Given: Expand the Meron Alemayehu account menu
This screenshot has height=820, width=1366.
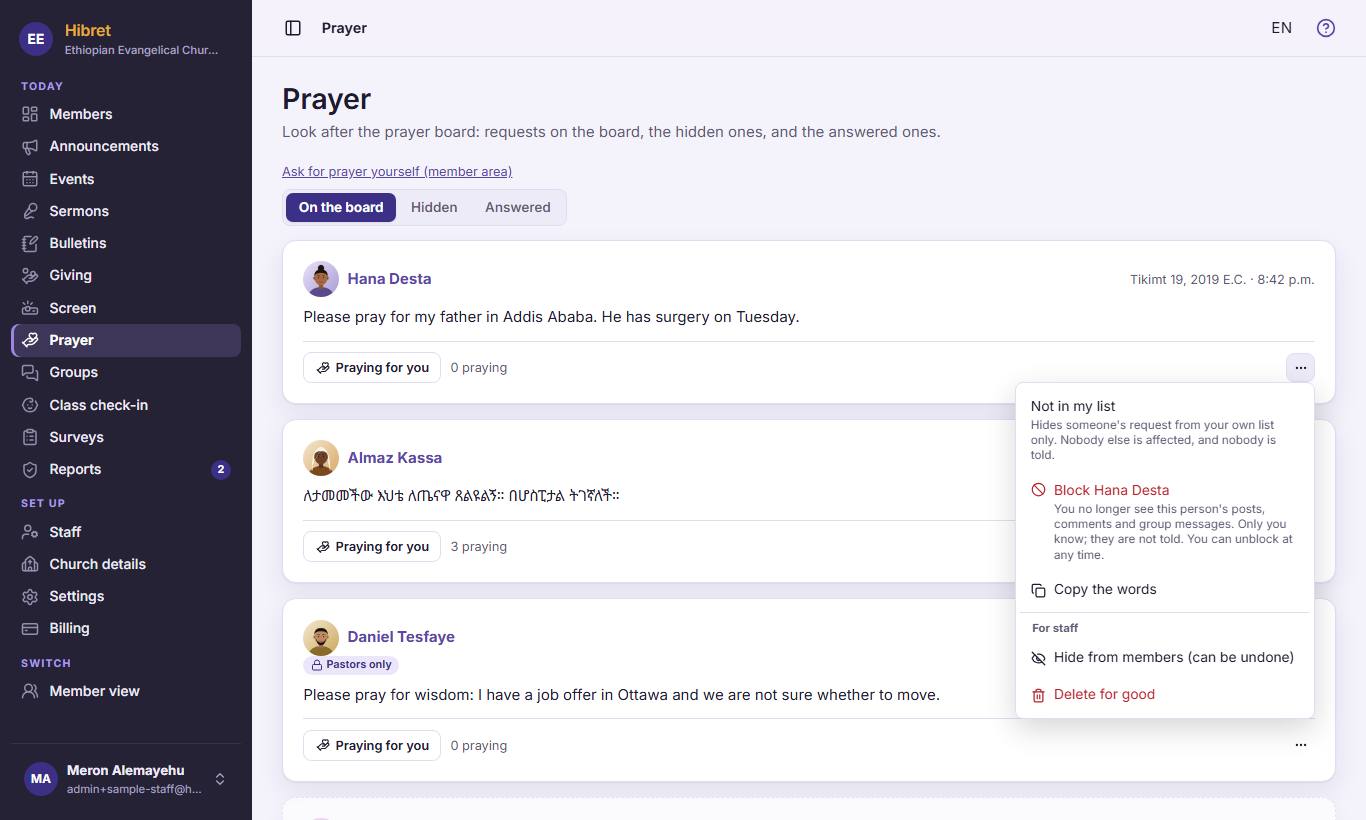Looking at the screenshot, I should (x=126, y=779).
